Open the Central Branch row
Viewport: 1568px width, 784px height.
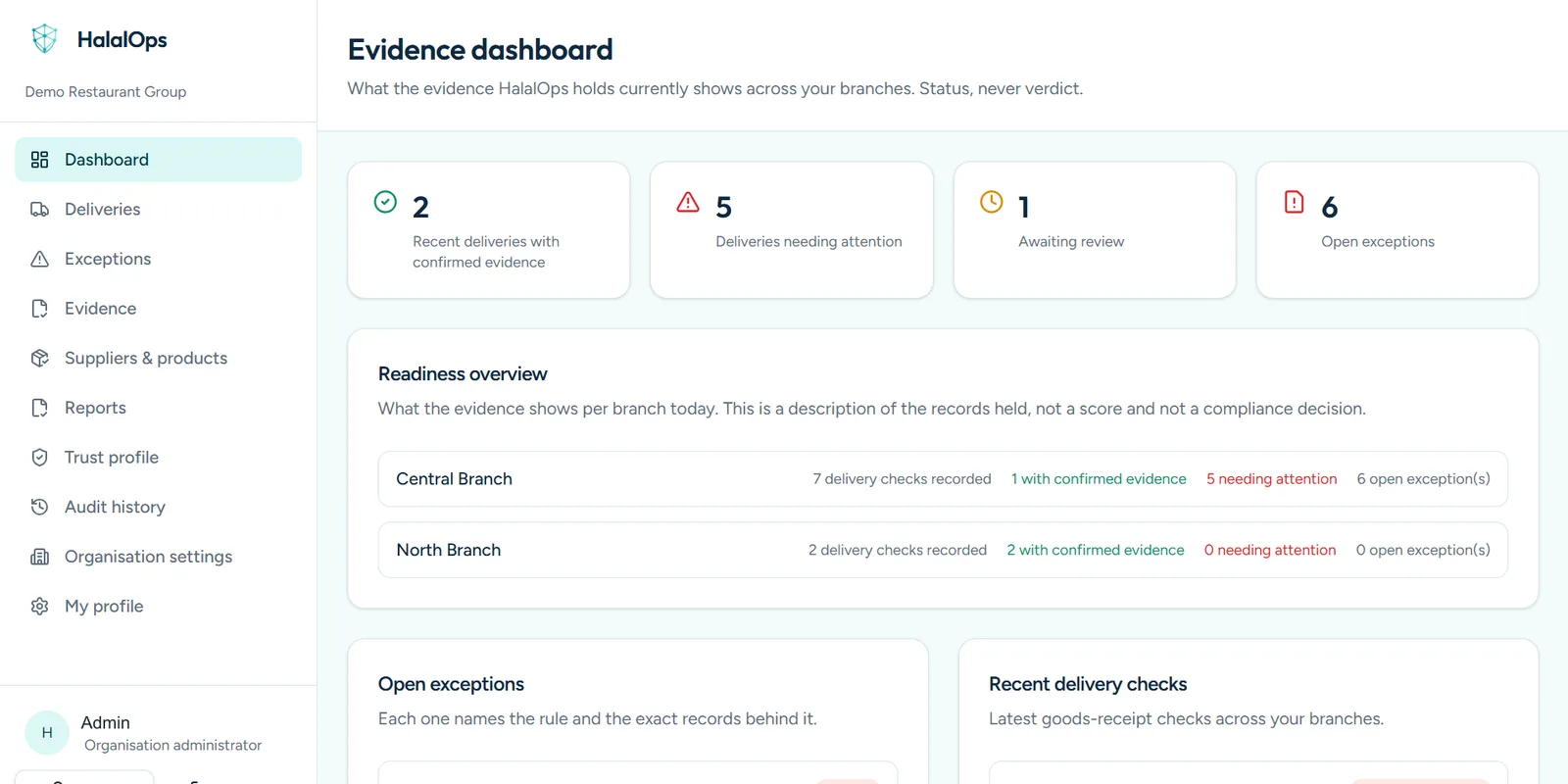[943, 479]
